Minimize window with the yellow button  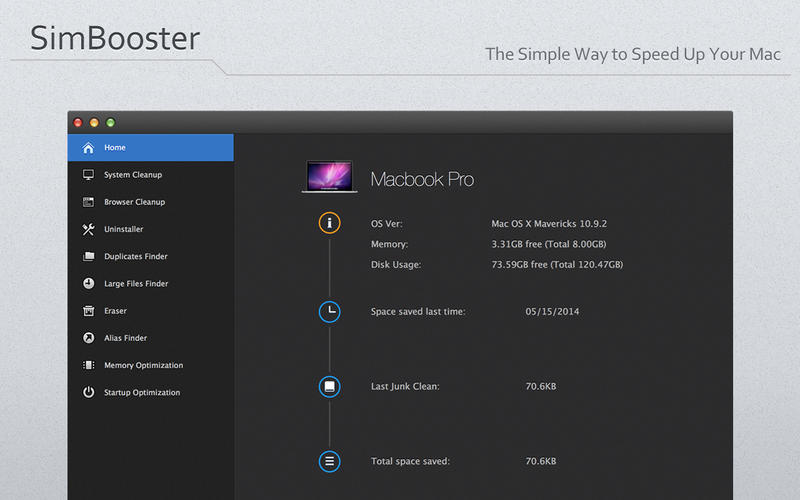pyautogui.click(x=94, y=122)
